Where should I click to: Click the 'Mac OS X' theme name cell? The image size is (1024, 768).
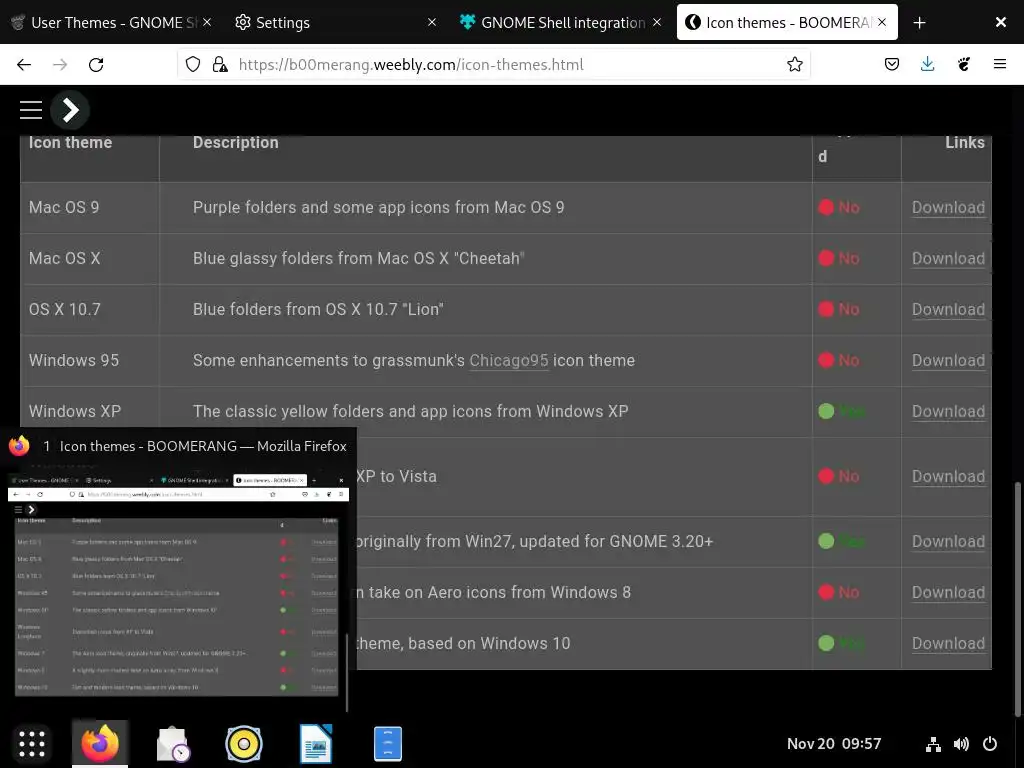(65, 259)
